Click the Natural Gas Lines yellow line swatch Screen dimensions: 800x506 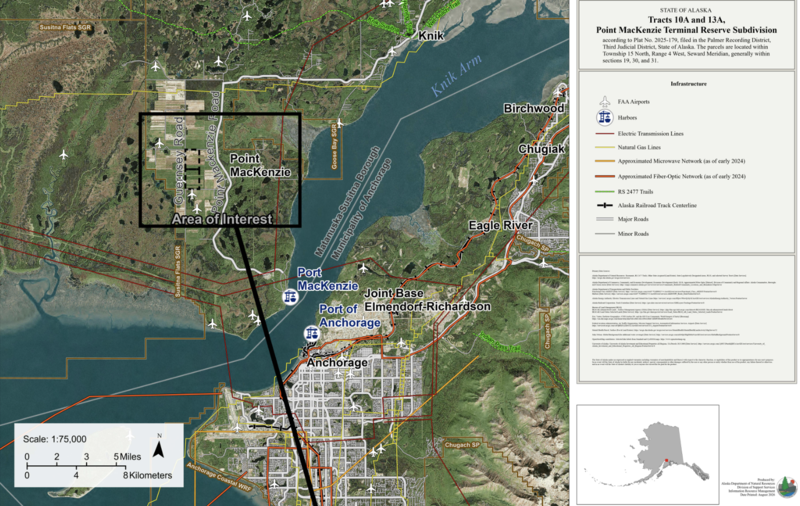click(x=605, y=147)
